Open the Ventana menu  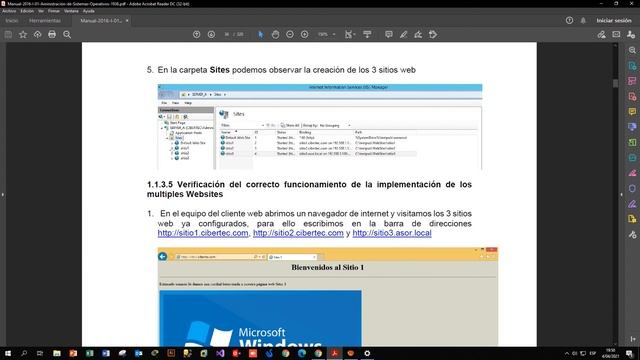click(71, 11)
